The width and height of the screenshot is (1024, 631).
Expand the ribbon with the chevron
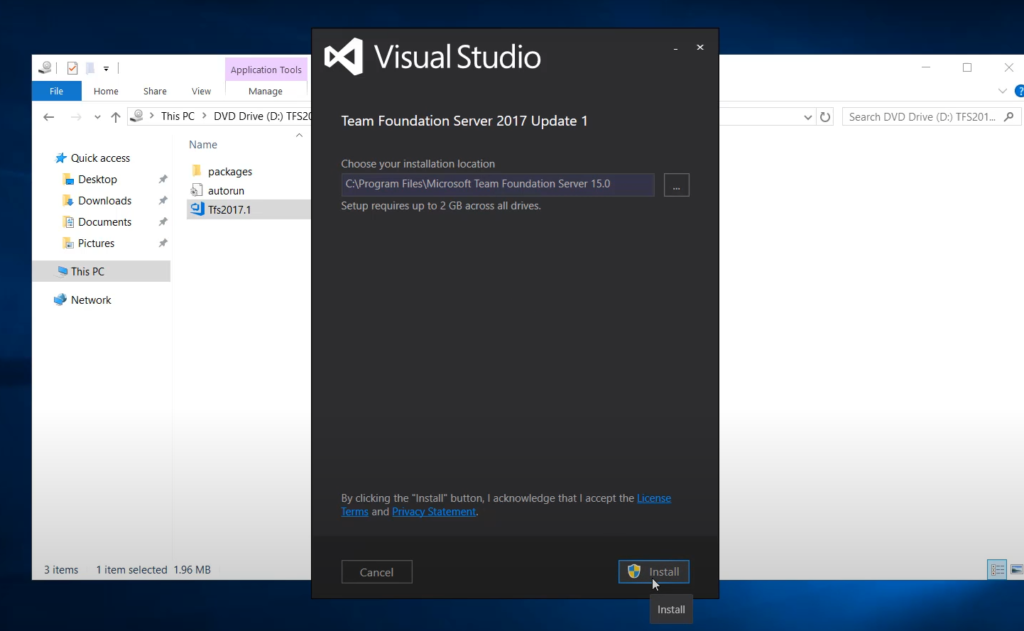point(1002,91)
